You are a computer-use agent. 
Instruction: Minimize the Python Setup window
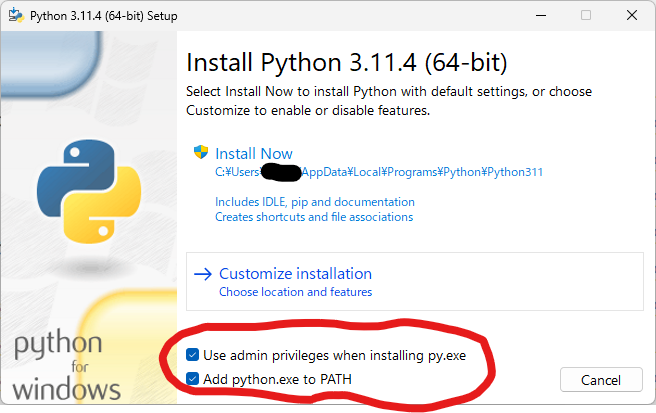(541, 15)
